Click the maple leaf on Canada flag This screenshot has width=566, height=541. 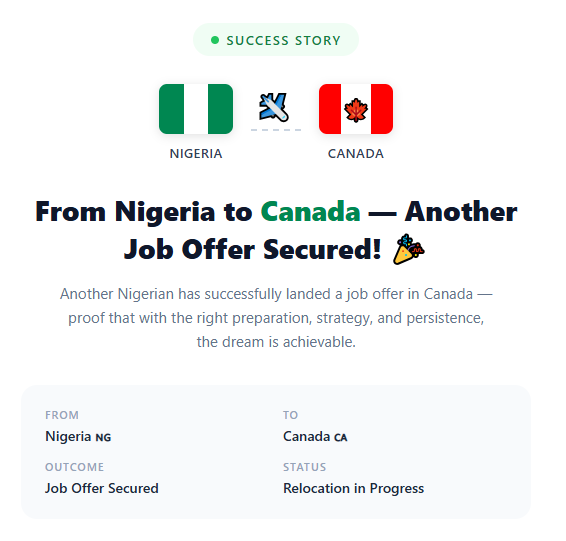point(356,110)
